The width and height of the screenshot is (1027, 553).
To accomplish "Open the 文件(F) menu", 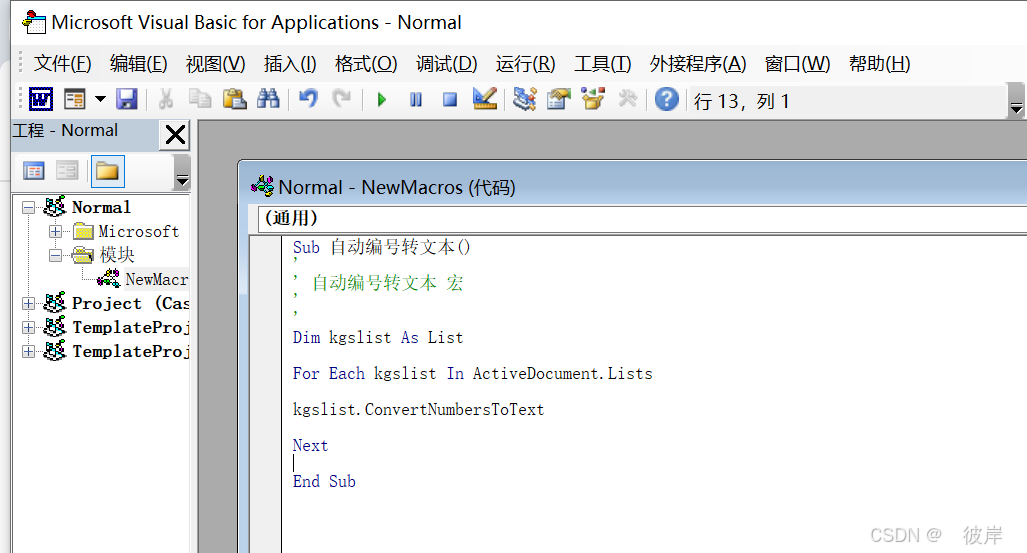I will coord(62,64).
